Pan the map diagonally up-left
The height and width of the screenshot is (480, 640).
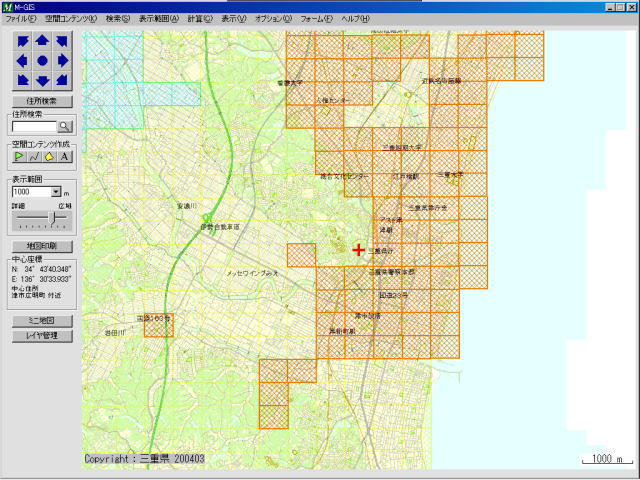23,41
